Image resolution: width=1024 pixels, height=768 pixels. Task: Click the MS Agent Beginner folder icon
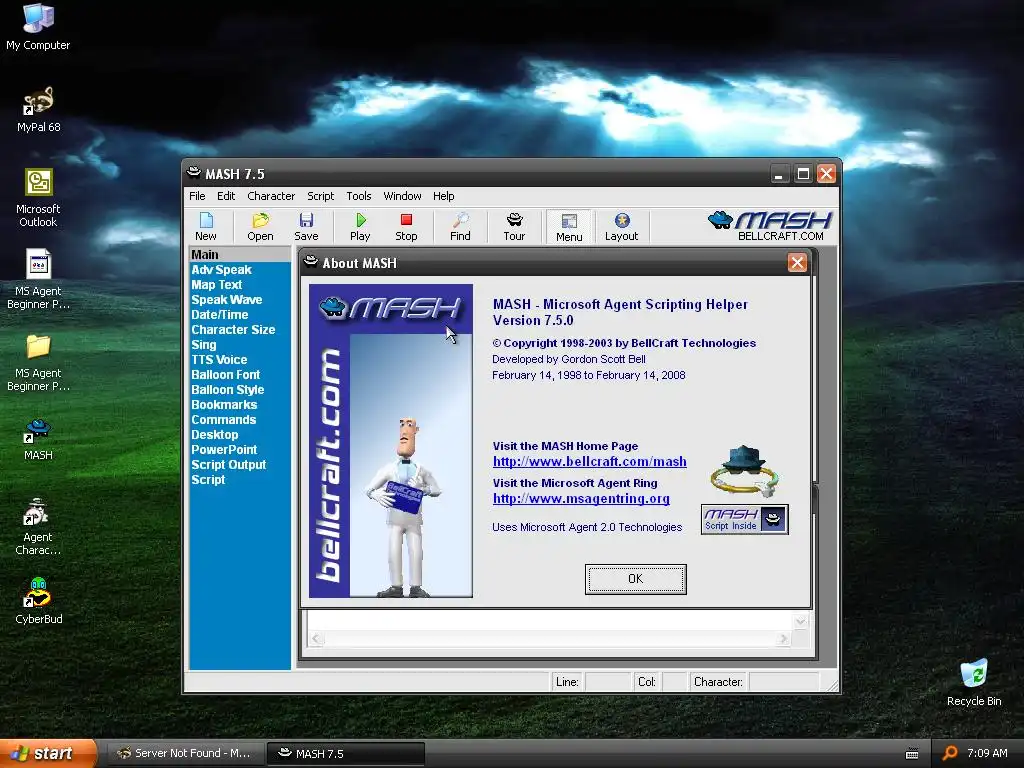[x=38, y=362]
